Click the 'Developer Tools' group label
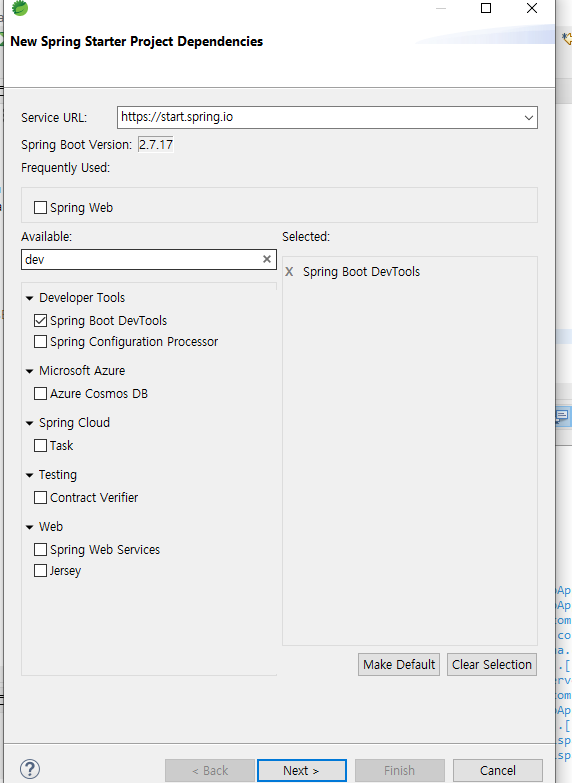 click(82, 298)
